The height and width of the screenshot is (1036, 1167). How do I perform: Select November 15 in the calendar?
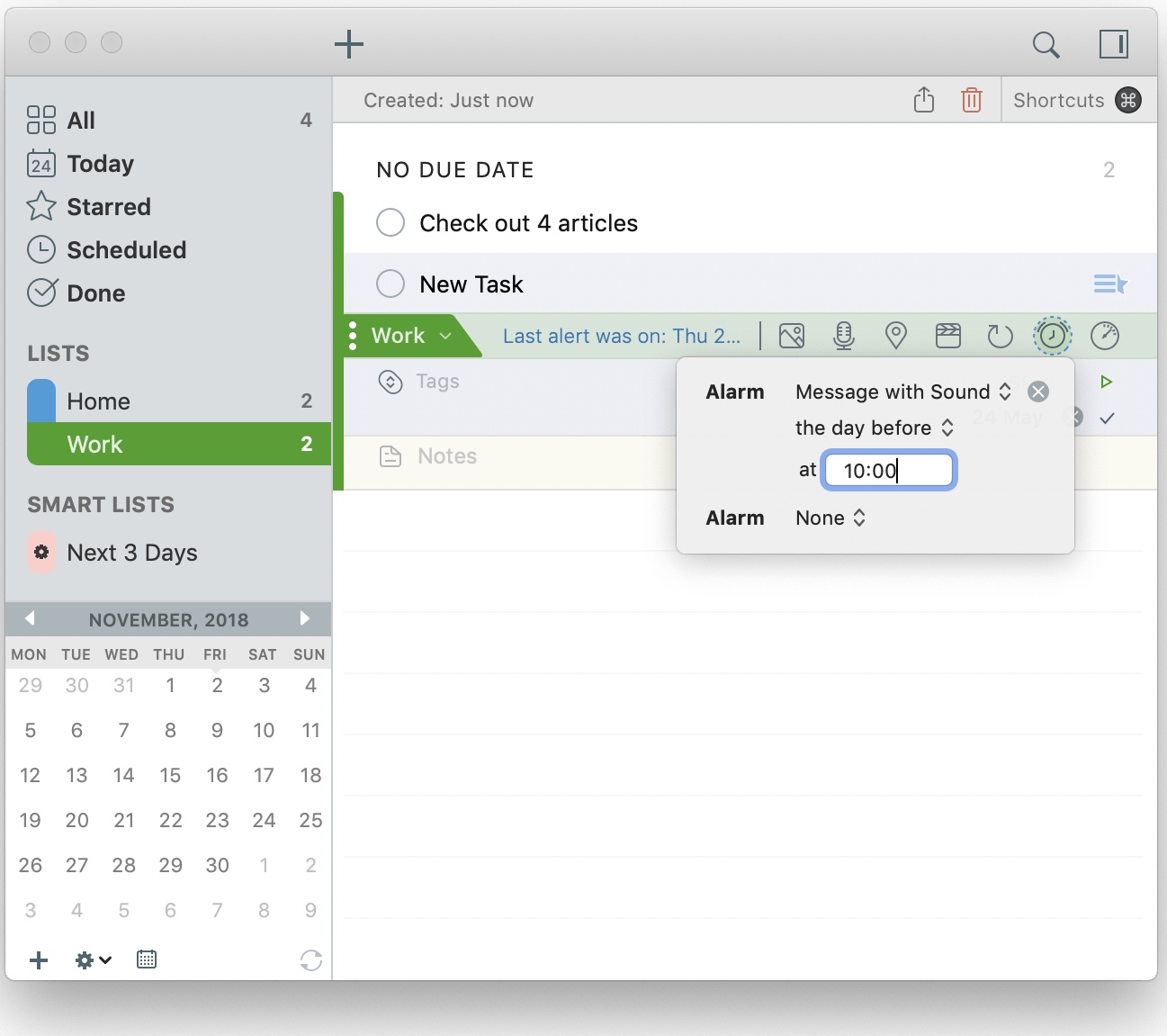click(170, 775)
